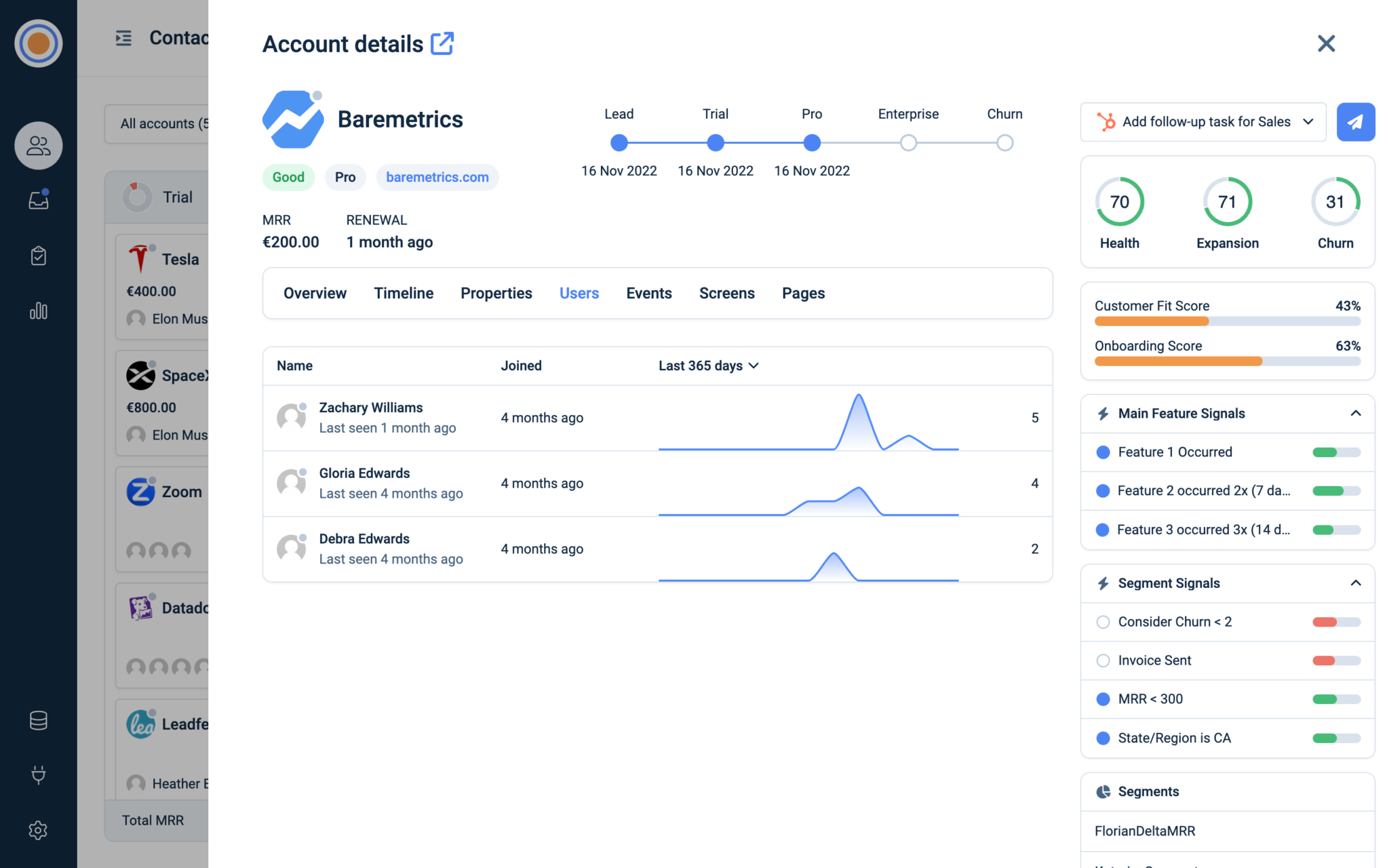Open the Events tab
Viewport: 1389px width, 868px height.
coord(649,293)
